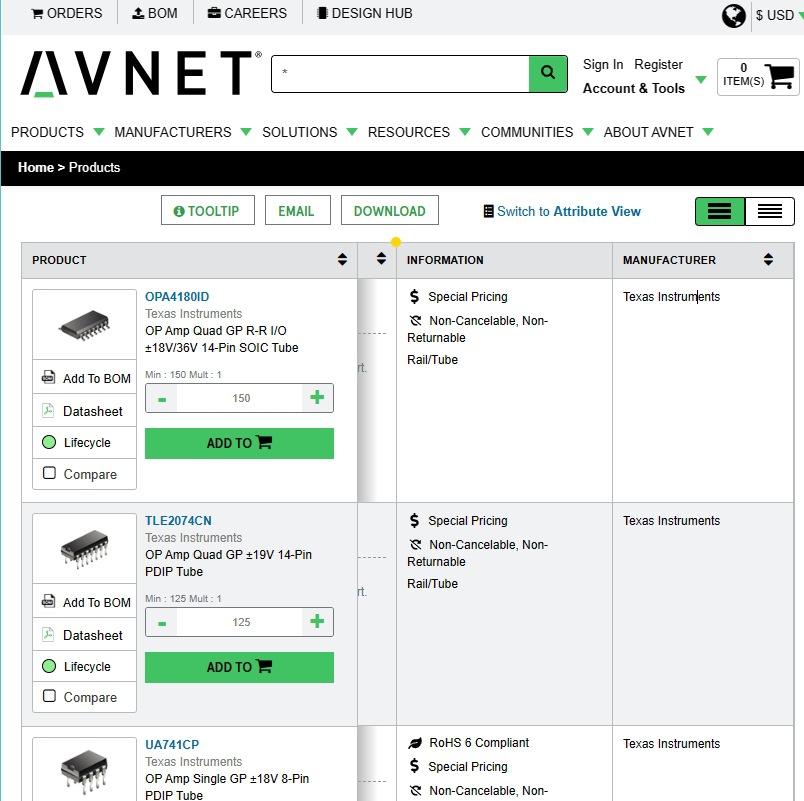Click the Special Pricing dollar icon for OPA4180ID
This screenshot has height=801, width=804.
click(414, 296)
